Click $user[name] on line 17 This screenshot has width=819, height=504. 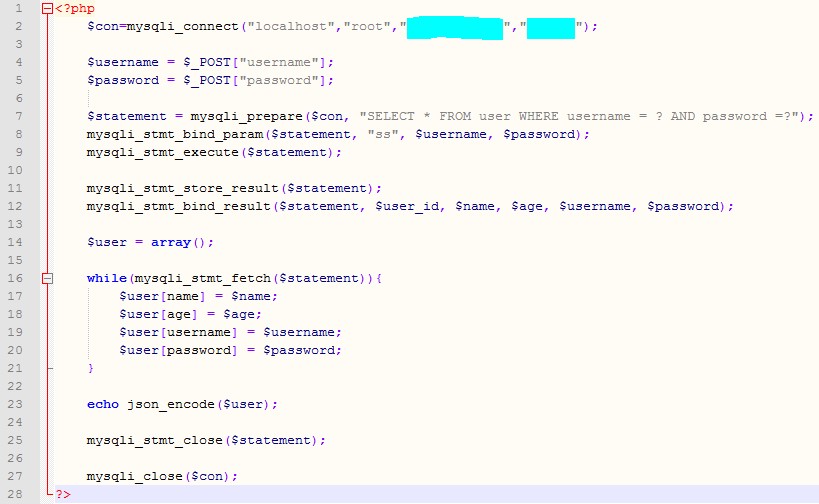pyautogui.click(x=162, y=296)
